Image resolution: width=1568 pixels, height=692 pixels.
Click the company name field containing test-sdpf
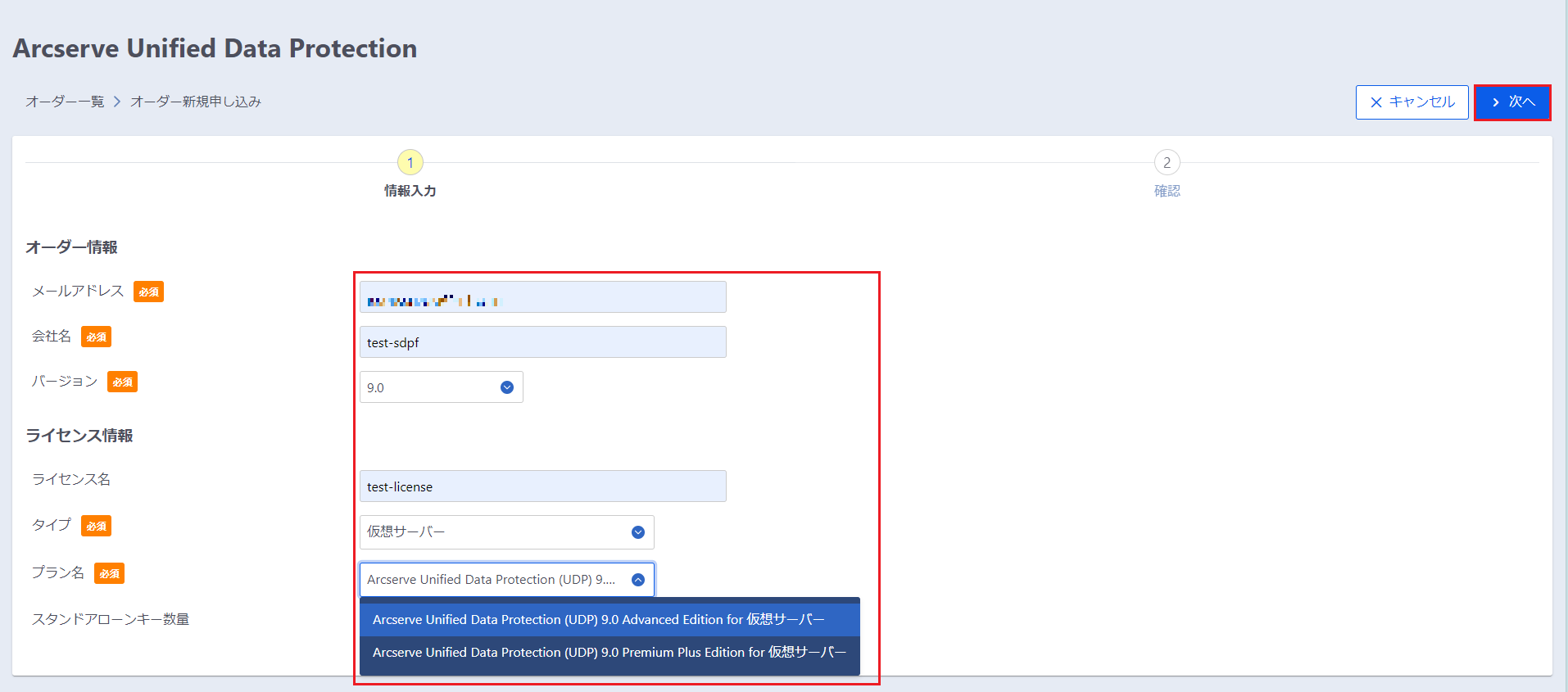543,342
